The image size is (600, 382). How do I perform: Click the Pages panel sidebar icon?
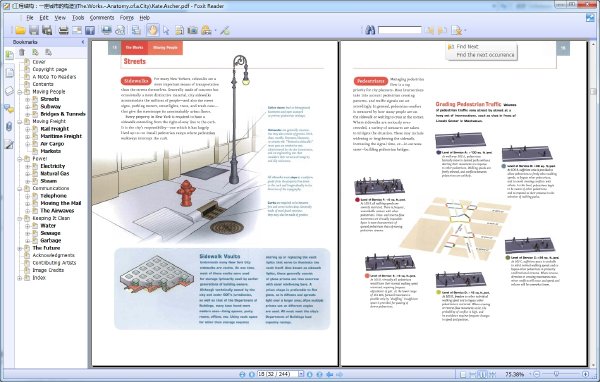(x=9, y=73)
